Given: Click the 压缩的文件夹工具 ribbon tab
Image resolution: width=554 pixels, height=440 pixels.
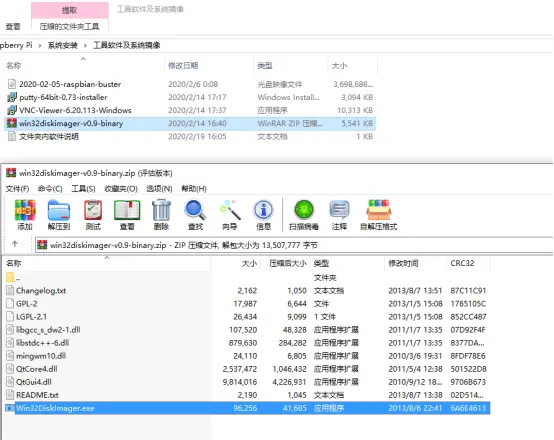Looking at the screenshot, I should (x=70, y=27).
